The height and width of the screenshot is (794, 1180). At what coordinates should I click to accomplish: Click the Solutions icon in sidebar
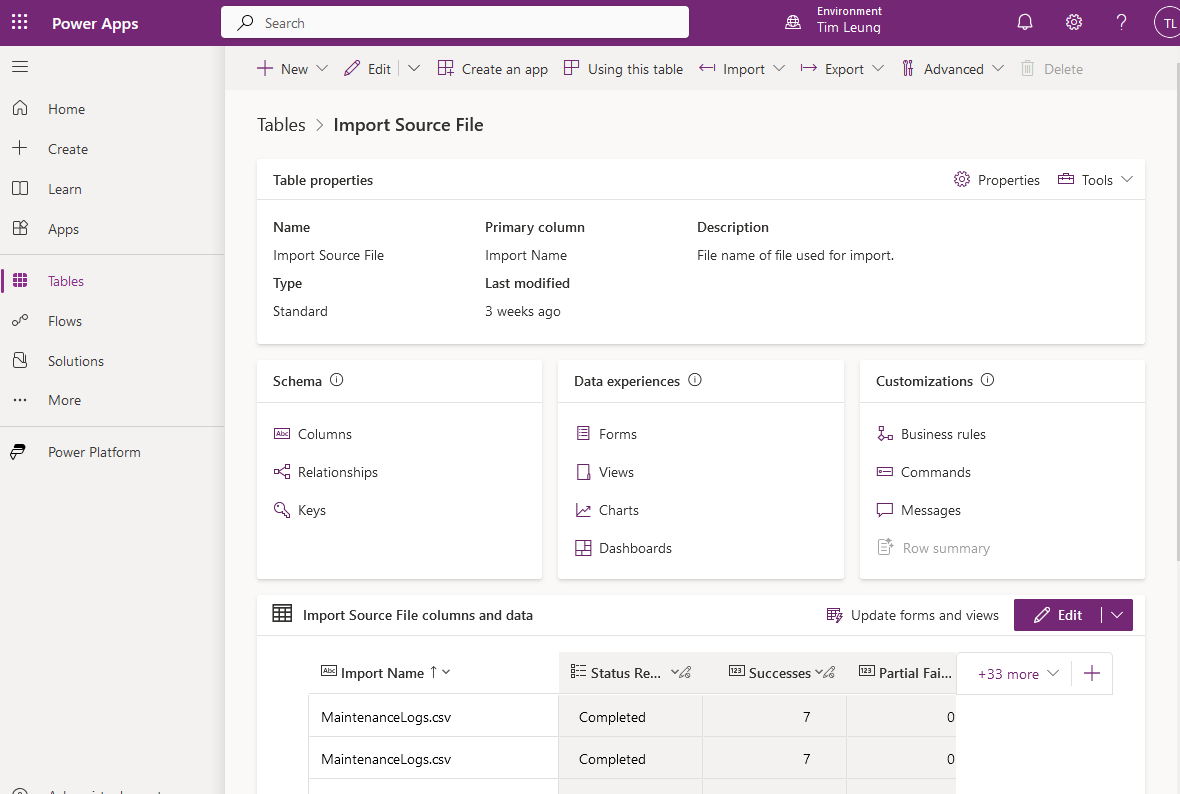coord(20,360)
